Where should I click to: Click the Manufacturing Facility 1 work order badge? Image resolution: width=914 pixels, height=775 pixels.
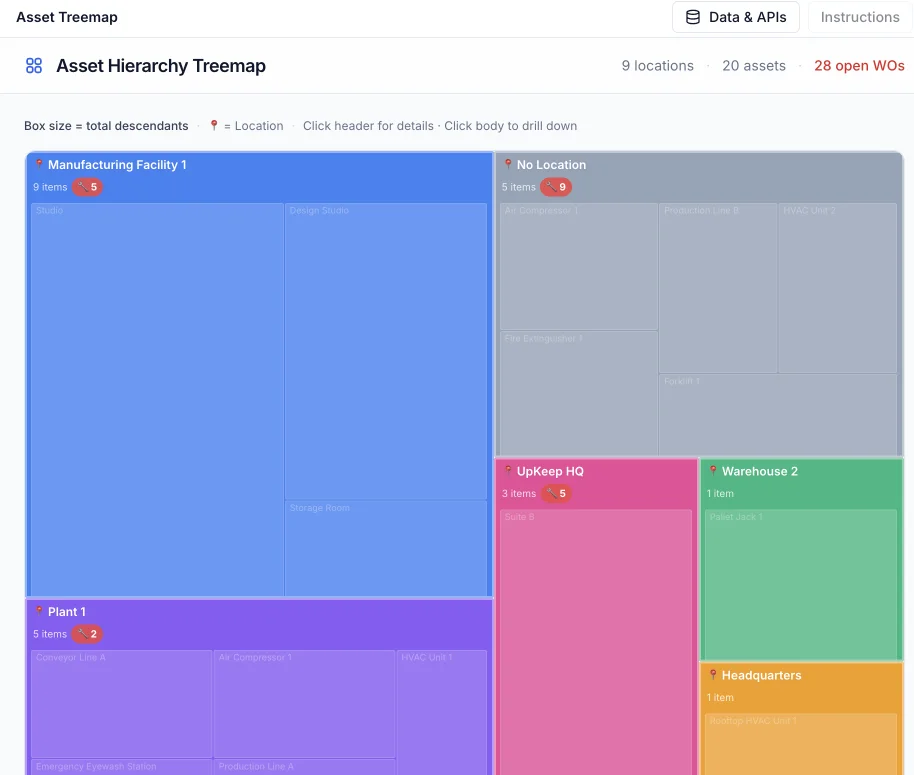pyautogui.click(x=87, y=187)
